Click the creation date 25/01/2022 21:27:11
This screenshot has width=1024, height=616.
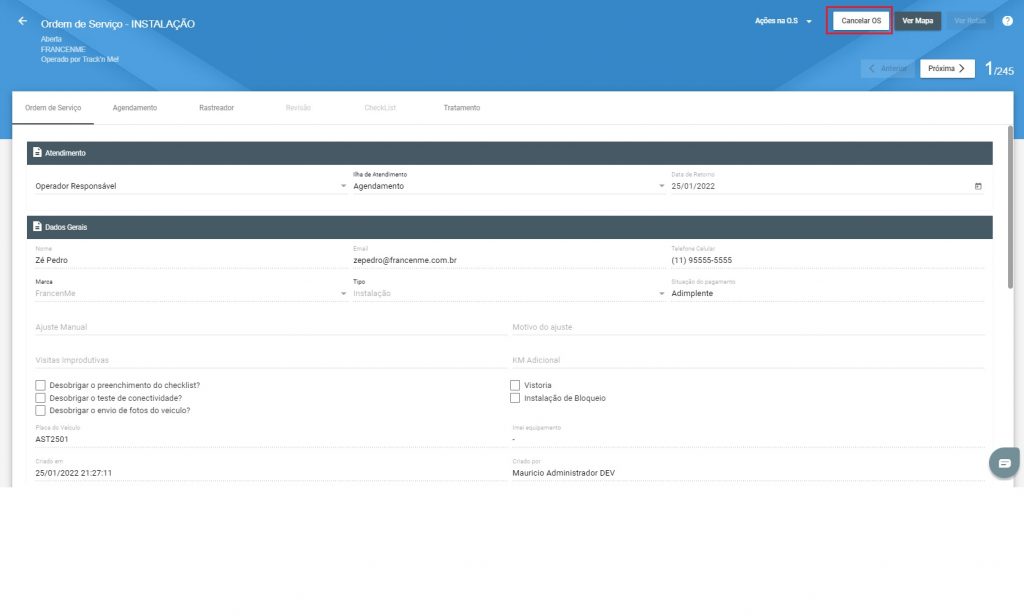click(x=73, y=473)
